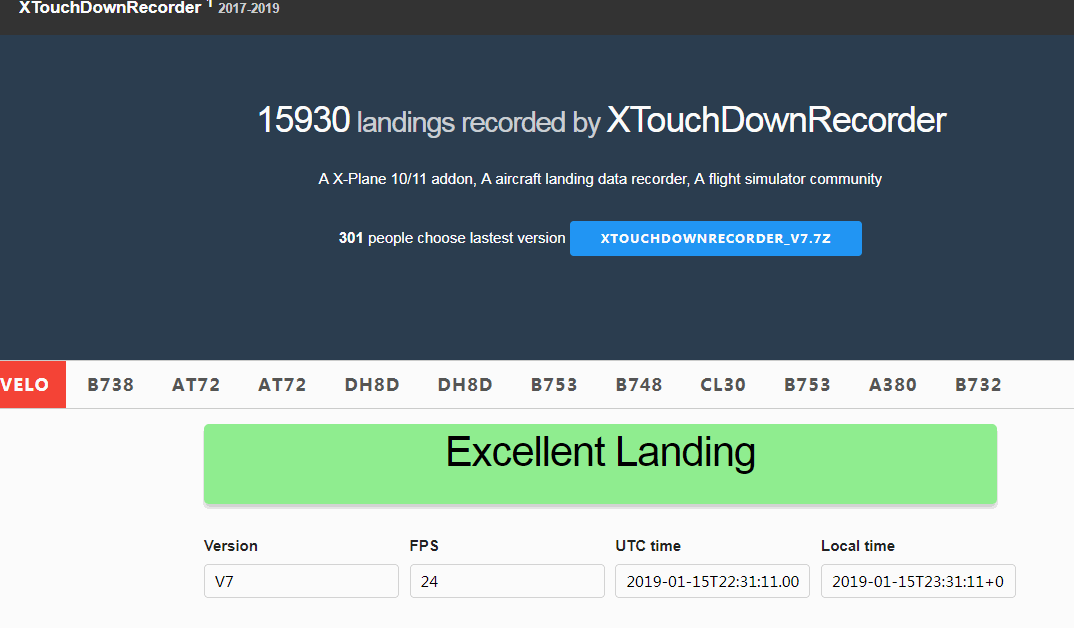This screenshot has height=628, width=1074.
Task: Click the Local time field
Action: coord(918,581)
